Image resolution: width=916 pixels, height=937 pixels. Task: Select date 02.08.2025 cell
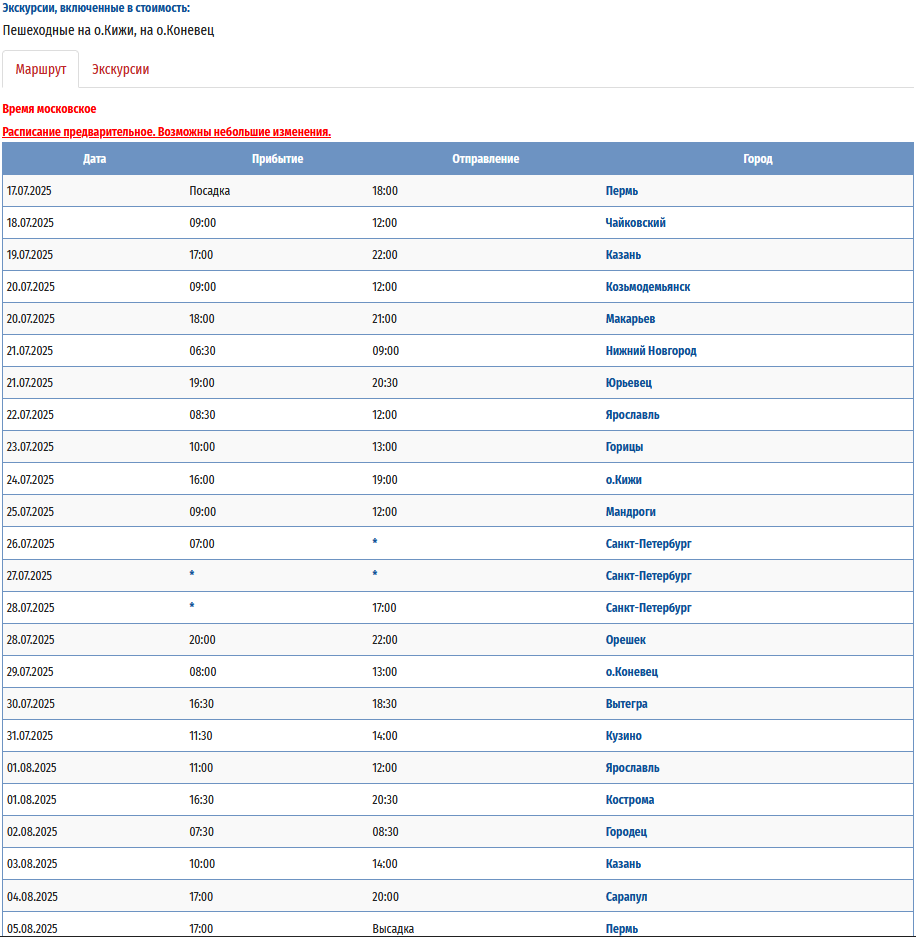32,832
